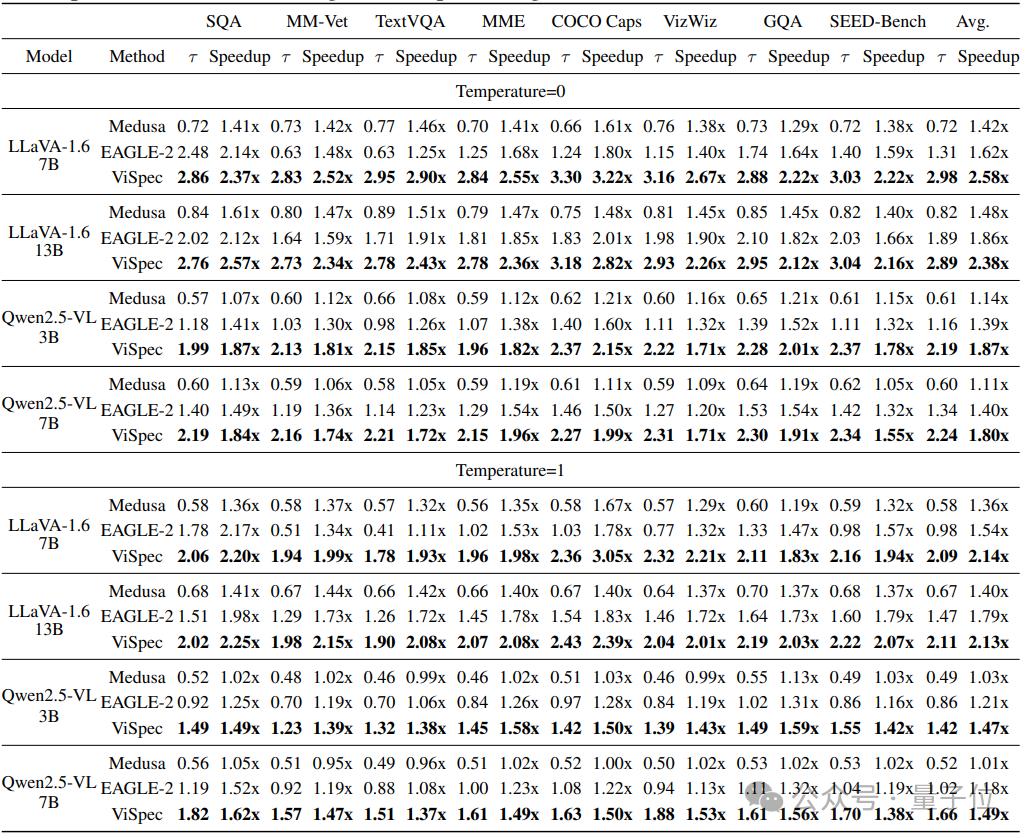Click the Temperature=1 section heading

point(510,470)
